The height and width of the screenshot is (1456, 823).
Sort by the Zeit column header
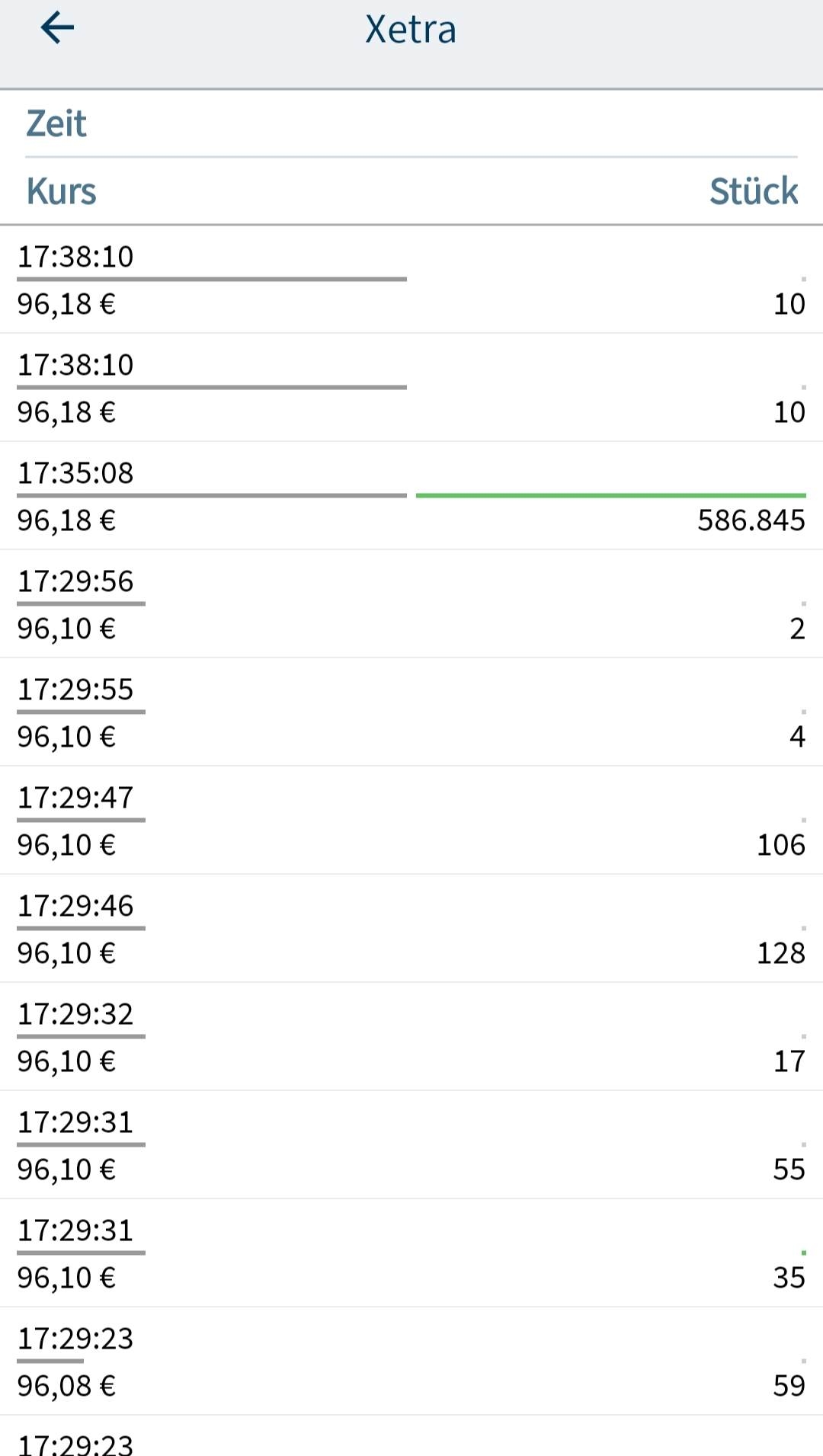point(56,123)
